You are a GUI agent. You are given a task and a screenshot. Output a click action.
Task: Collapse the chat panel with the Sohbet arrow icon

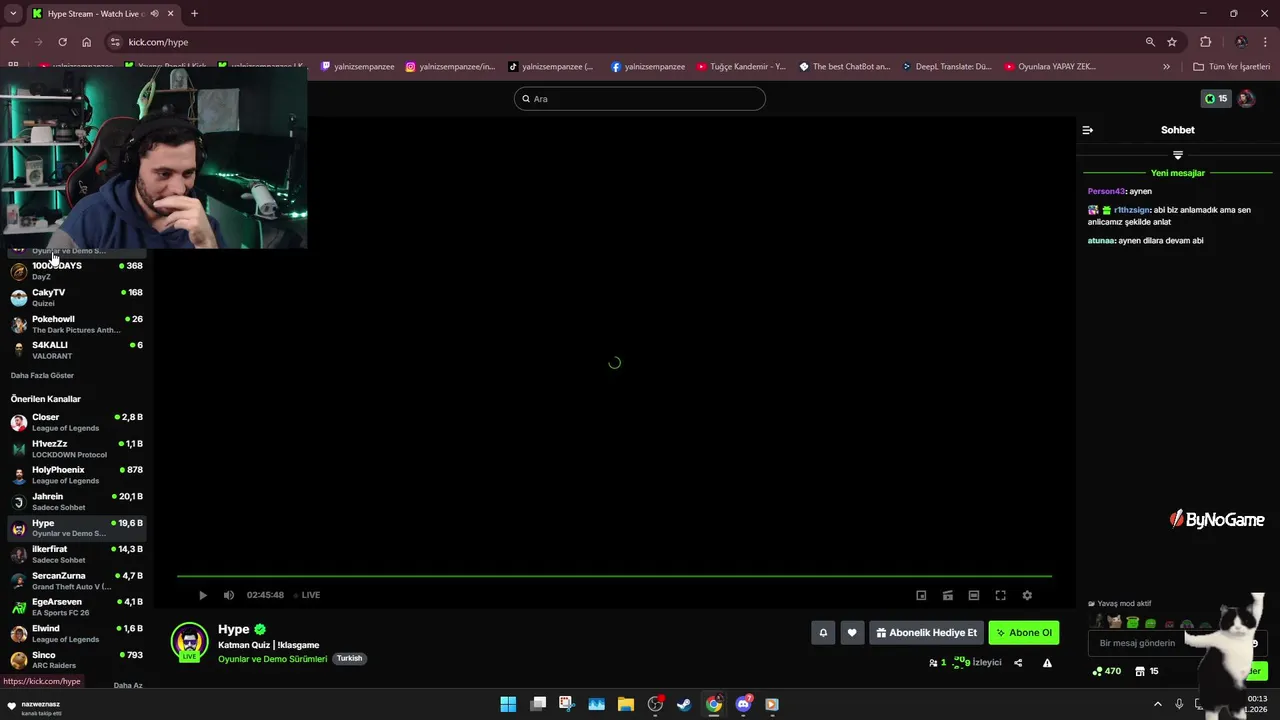pyautogui.click(x=1088, y=130)
